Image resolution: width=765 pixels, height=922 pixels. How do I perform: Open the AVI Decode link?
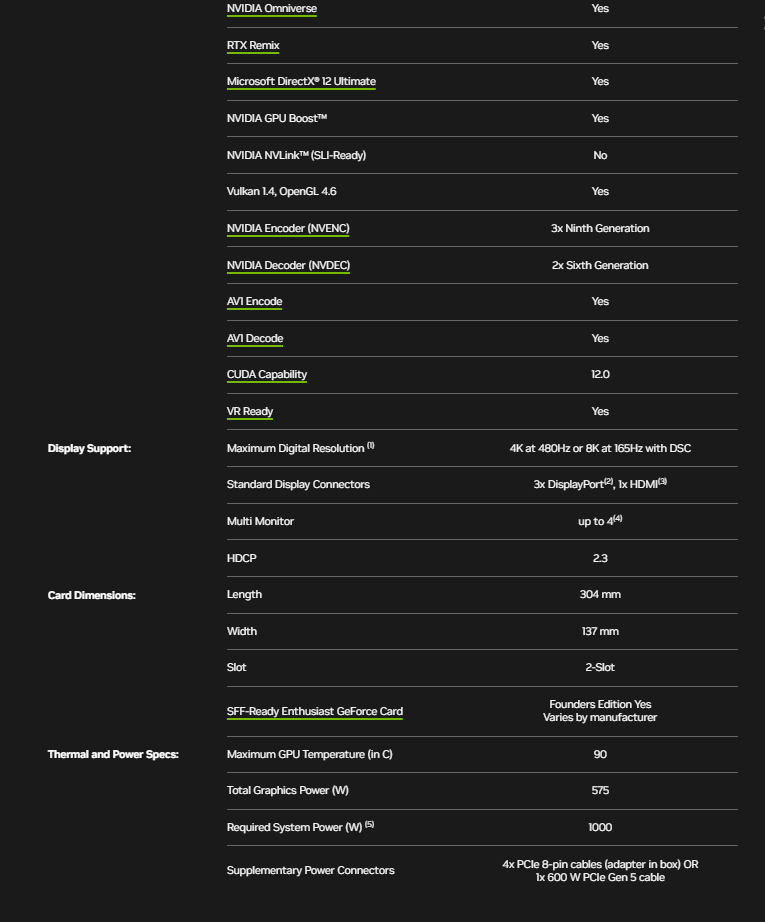pyautogui.click(x=255, y=339)
